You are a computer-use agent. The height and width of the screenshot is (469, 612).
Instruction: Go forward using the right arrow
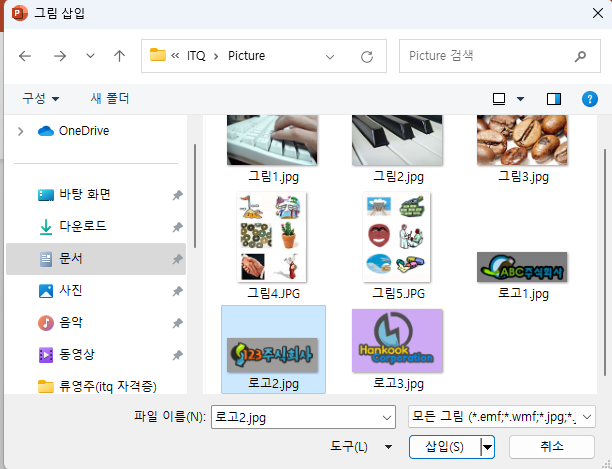[60, 56]
